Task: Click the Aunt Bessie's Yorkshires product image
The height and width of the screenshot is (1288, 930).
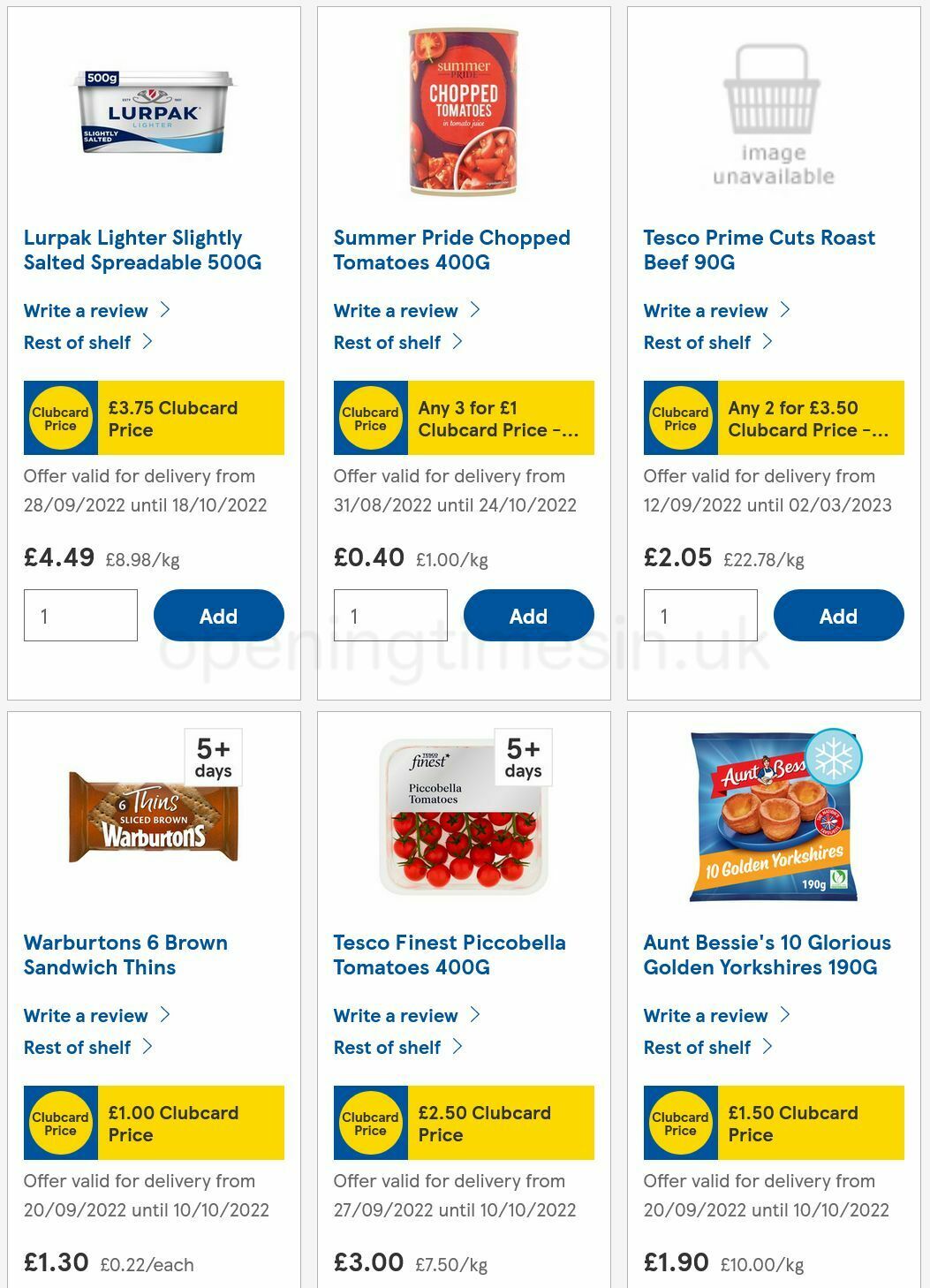Action: [773, 815]
